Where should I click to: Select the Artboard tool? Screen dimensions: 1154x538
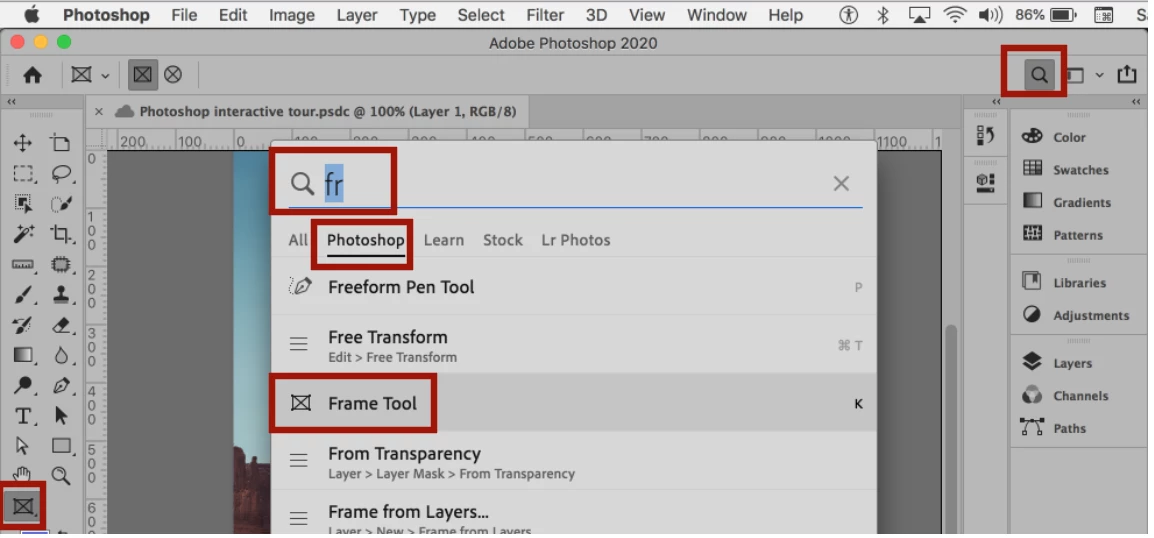(60, 143)
